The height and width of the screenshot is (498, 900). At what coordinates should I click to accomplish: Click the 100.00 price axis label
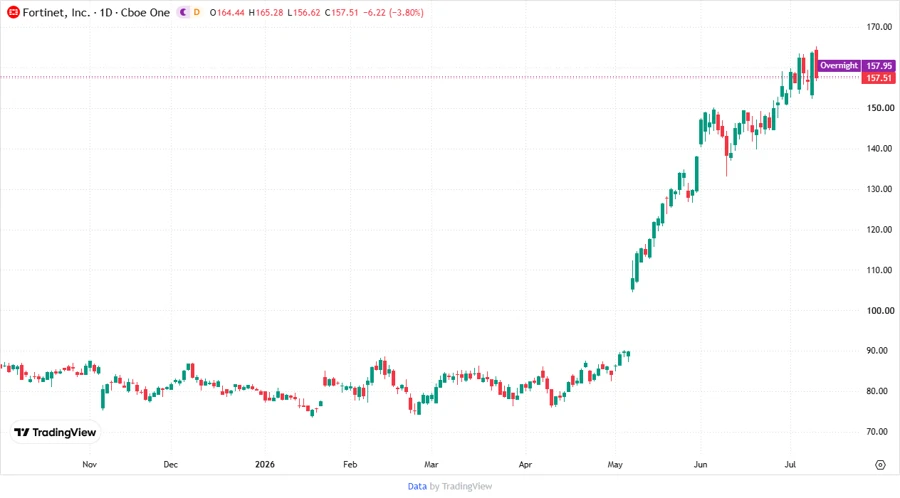[880, 310]
